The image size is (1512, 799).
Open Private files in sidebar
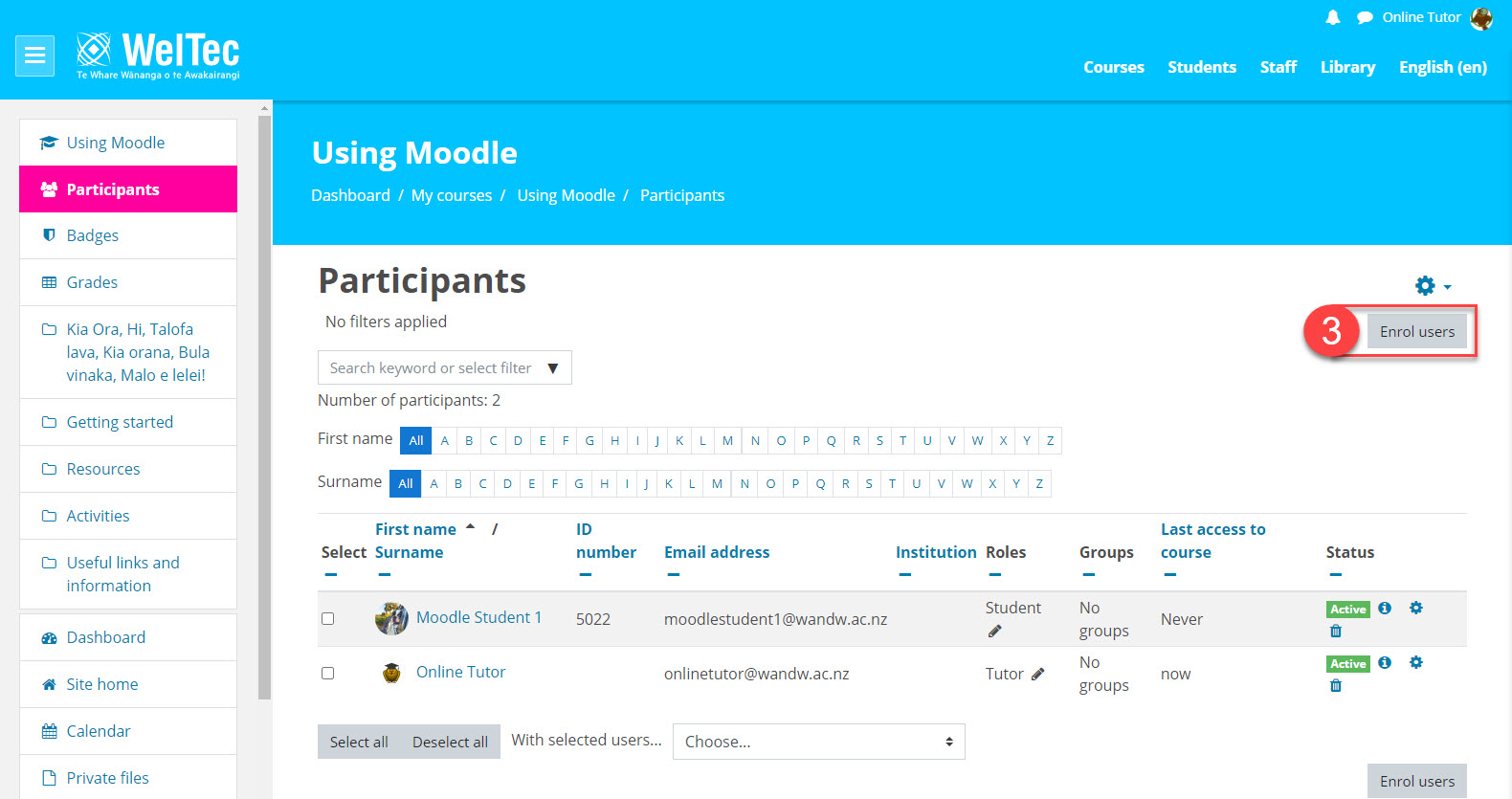pos(128,777)
